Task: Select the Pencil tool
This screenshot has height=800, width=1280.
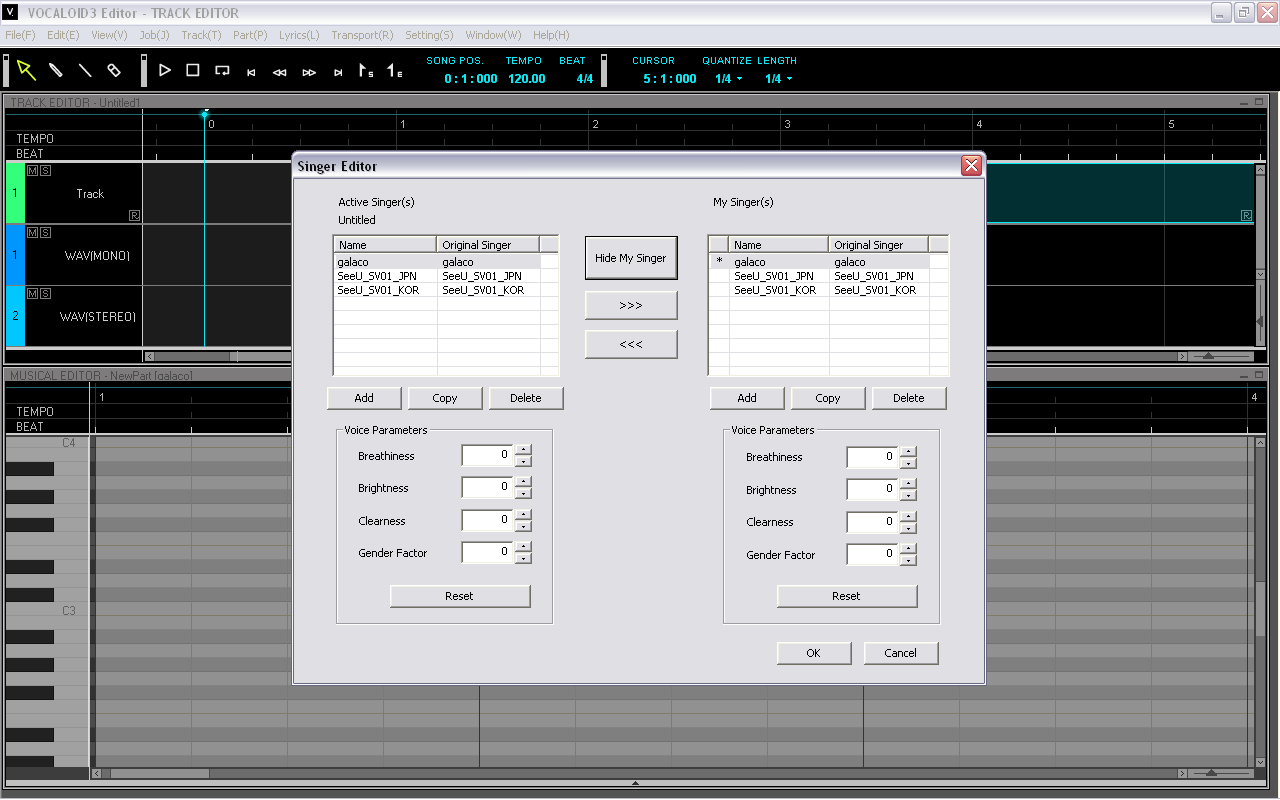Action: pyautogui.click(x=56, y=70)
